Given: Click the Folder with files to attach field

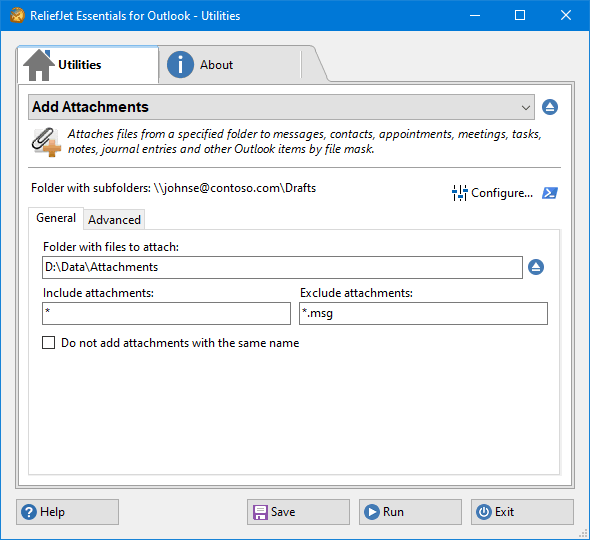Looking at the screenshot, I should (282, 268).
